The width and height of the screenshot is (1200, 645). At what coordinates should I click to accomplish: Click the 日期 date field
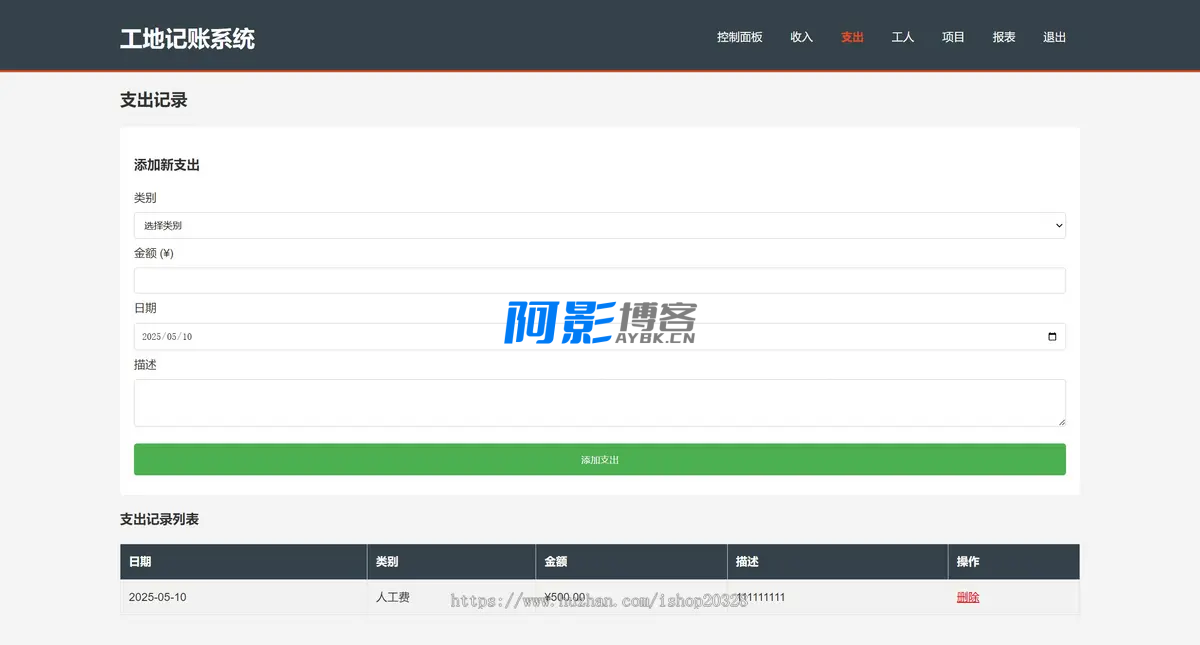point(600,337)
